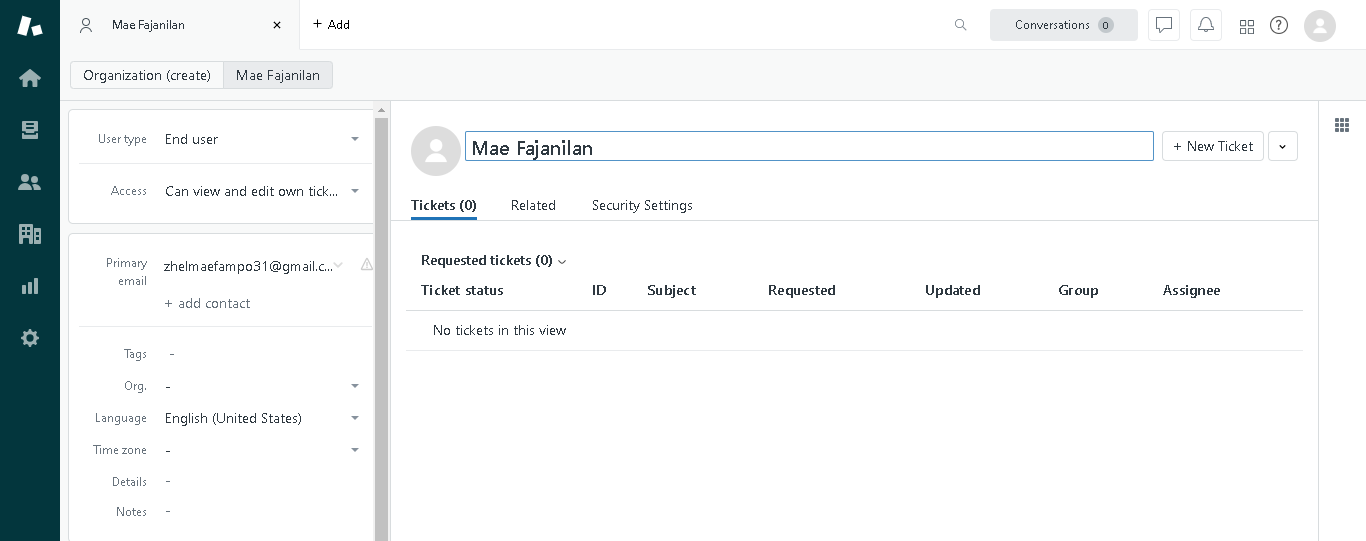Screen dimensions: 1366x541
Task: Open dropdown arrow beside New Ticket
Action: [x=1282, y=146]
